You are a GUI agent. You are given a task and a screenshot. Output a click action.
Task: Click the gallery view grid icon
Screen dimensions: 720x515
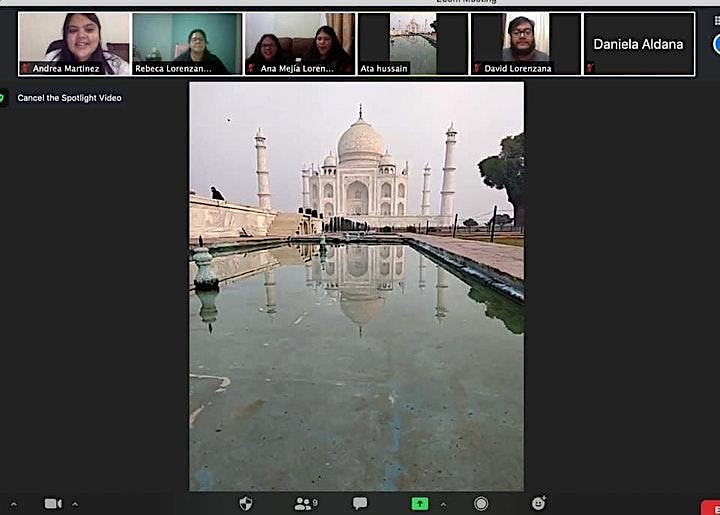click(717, 20)
